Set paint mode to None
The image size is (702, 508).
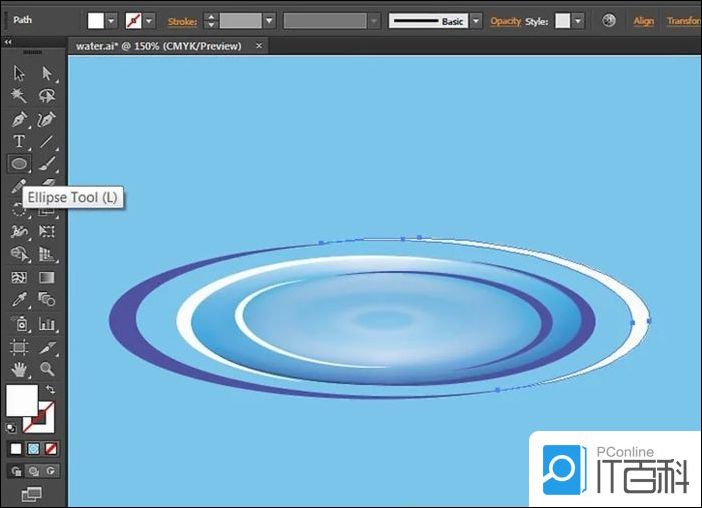51,449
